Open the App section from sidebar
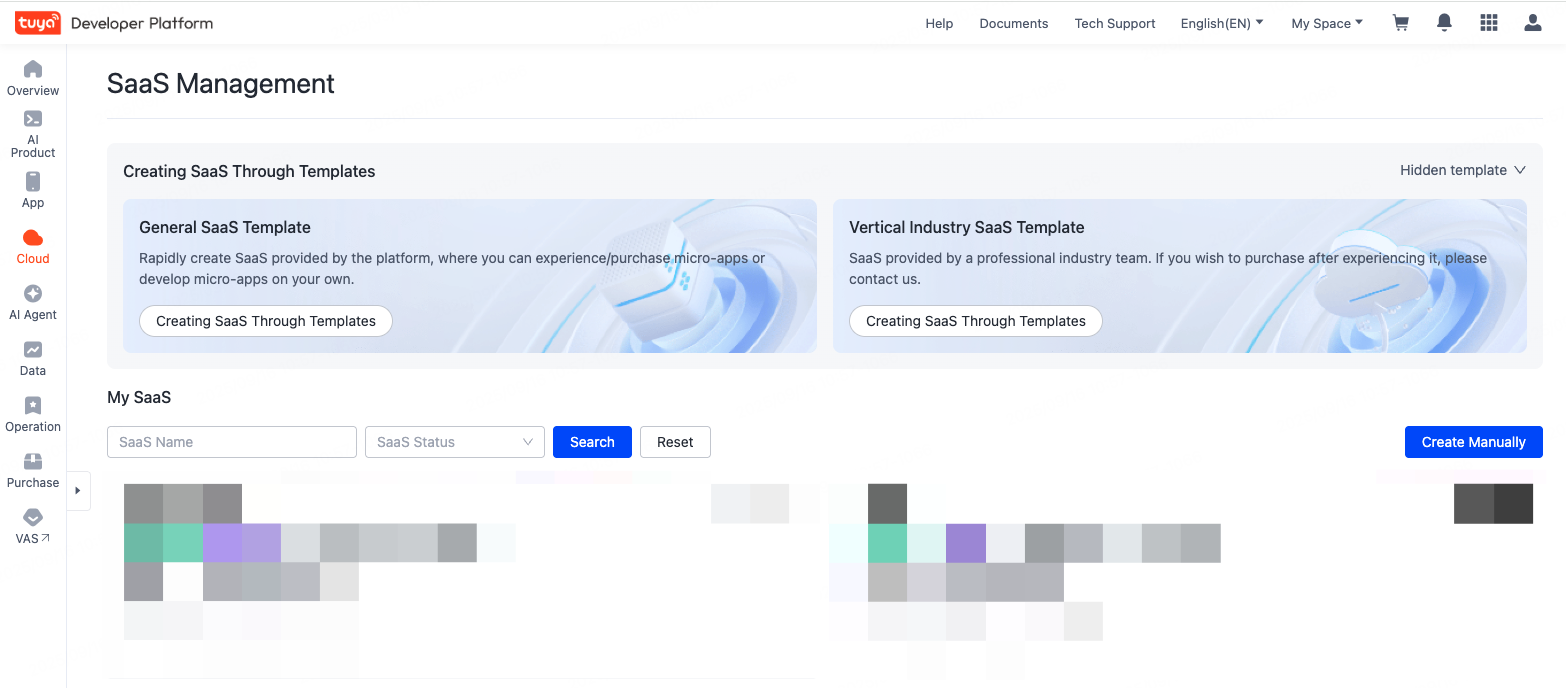1566x688 pixels. tap(32, 190)
